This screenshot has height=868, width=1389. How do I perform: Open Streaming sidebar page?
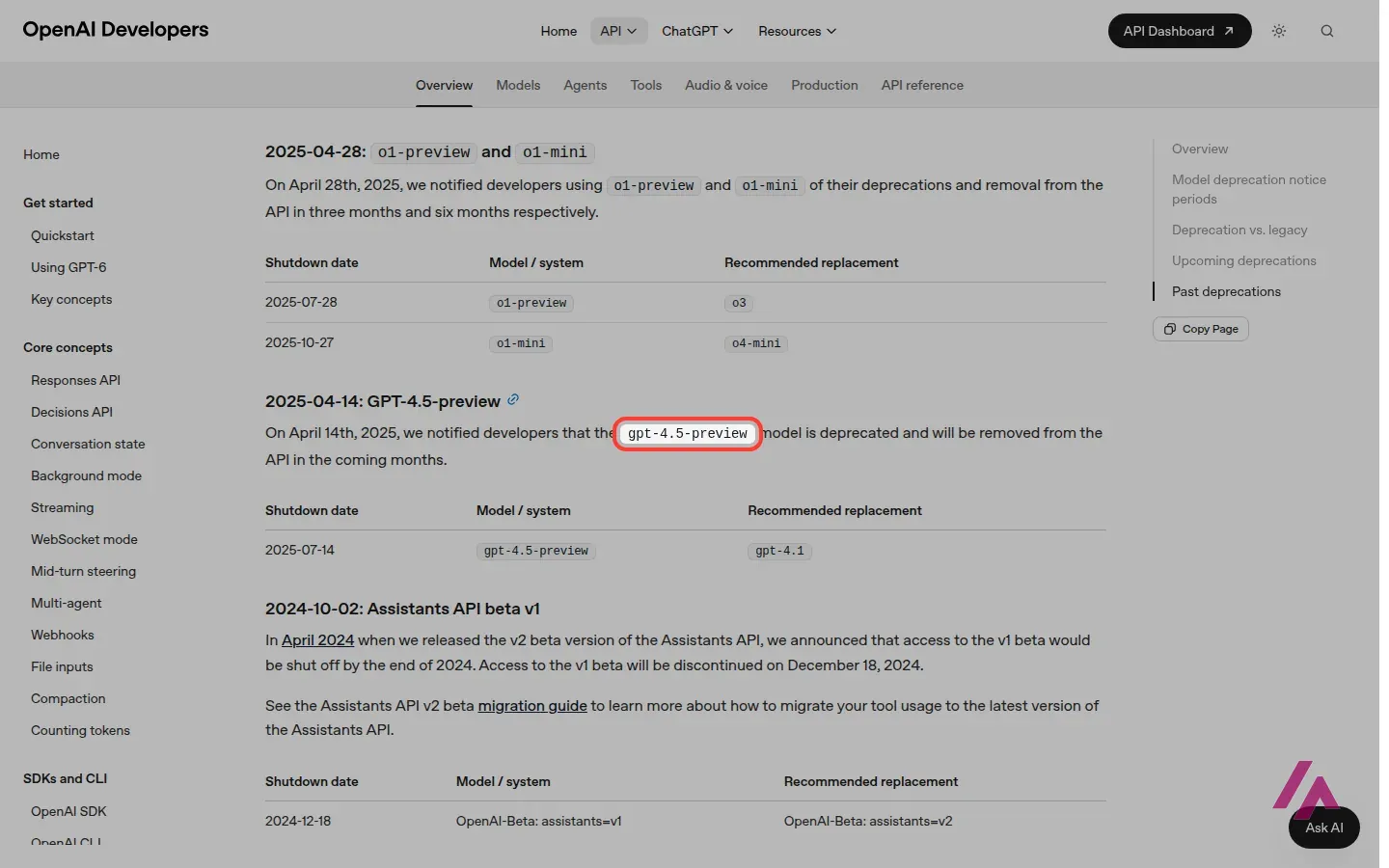click(x=63, y=507)
